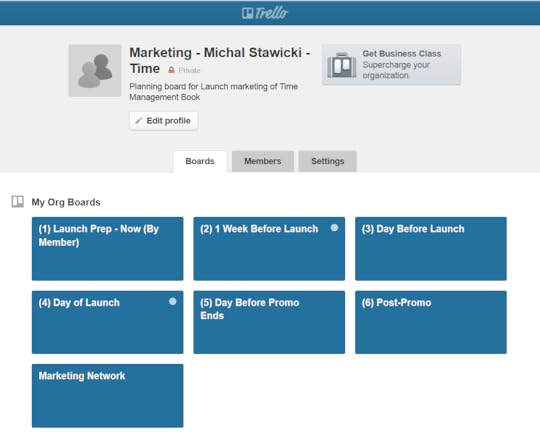Switch to the Members tab

tap(263, 161)
